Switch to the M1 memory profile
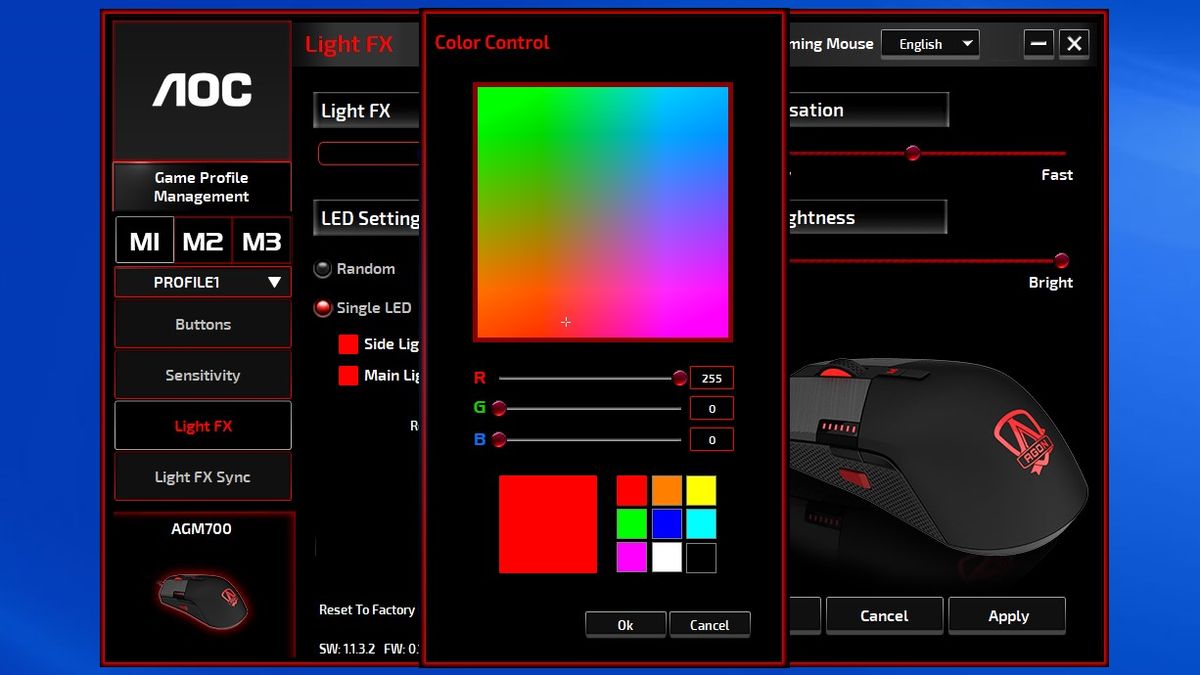Image resolution: width=1200 pixels, height=675 pixels. point(145,241)
